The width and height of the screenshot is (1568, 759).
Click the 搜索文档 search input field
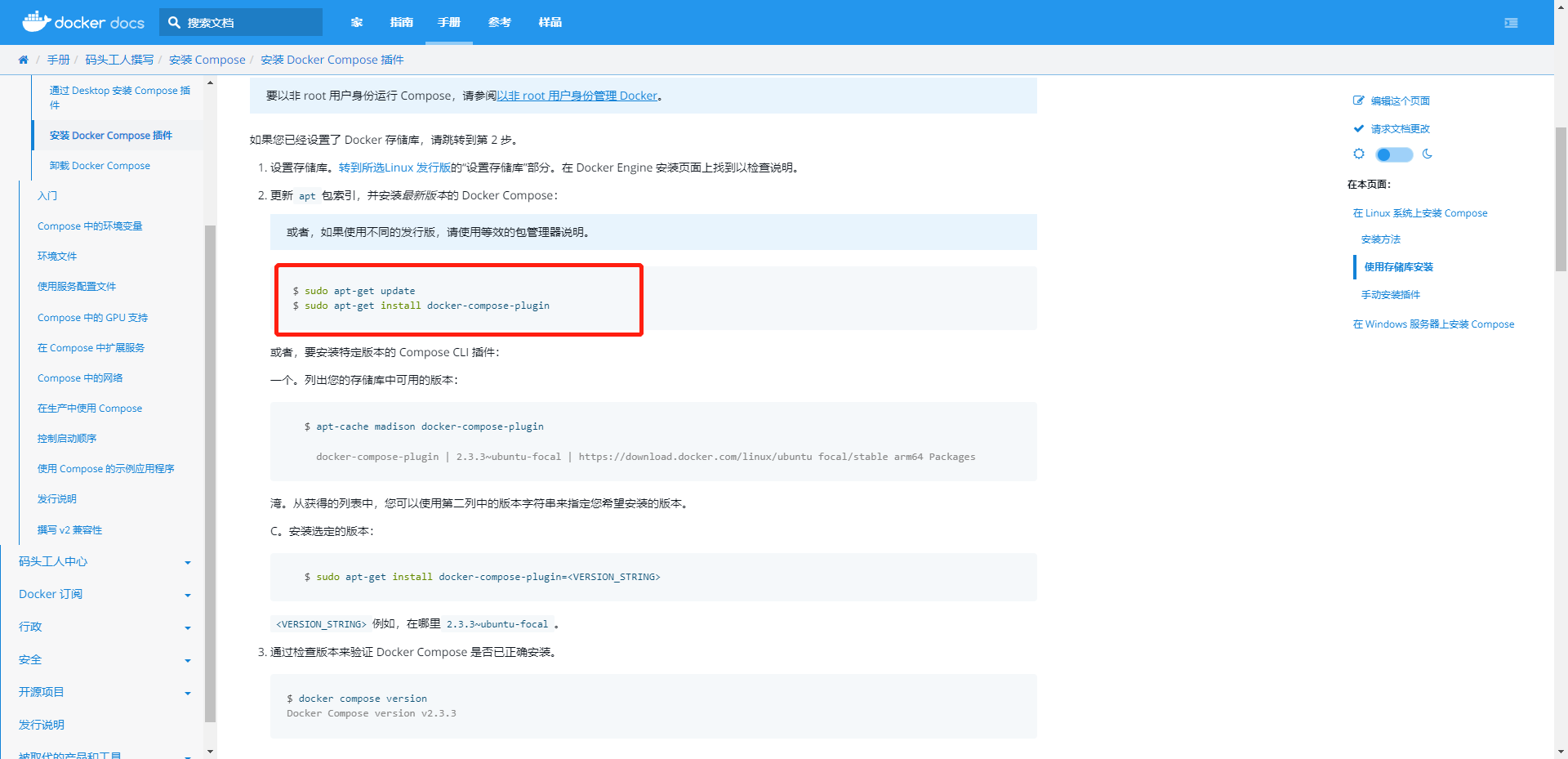pos(249,23)
